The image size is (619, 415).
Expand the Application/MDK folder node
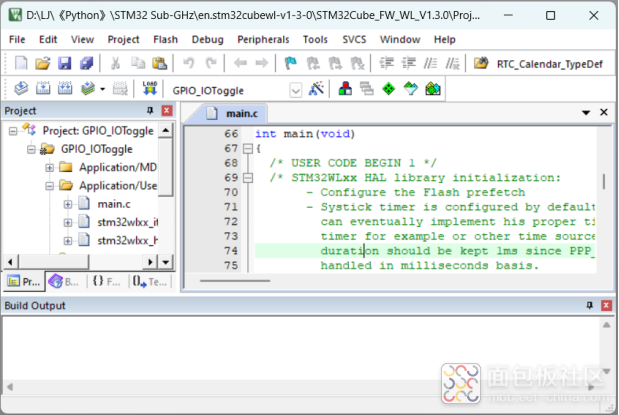pyautogui.click(x=50, y=167)
